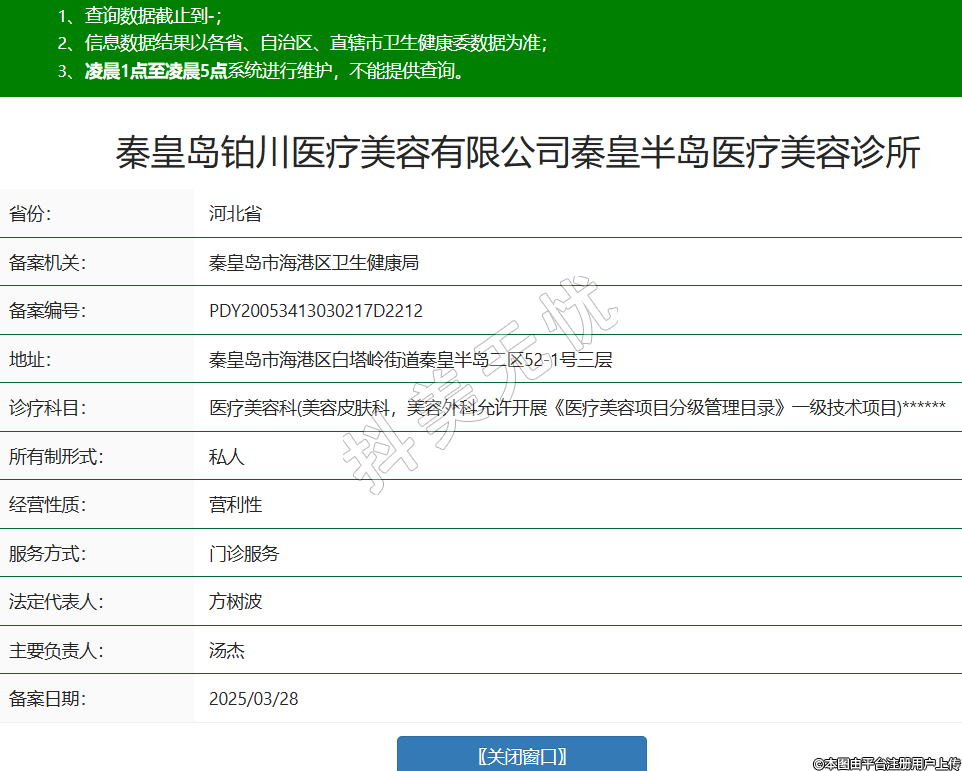The height and width of the screenshot is (771, 962).
Task: Select 秦皇岛市海港区卫生健康局 authority value
Action: (x=313, y=263)
